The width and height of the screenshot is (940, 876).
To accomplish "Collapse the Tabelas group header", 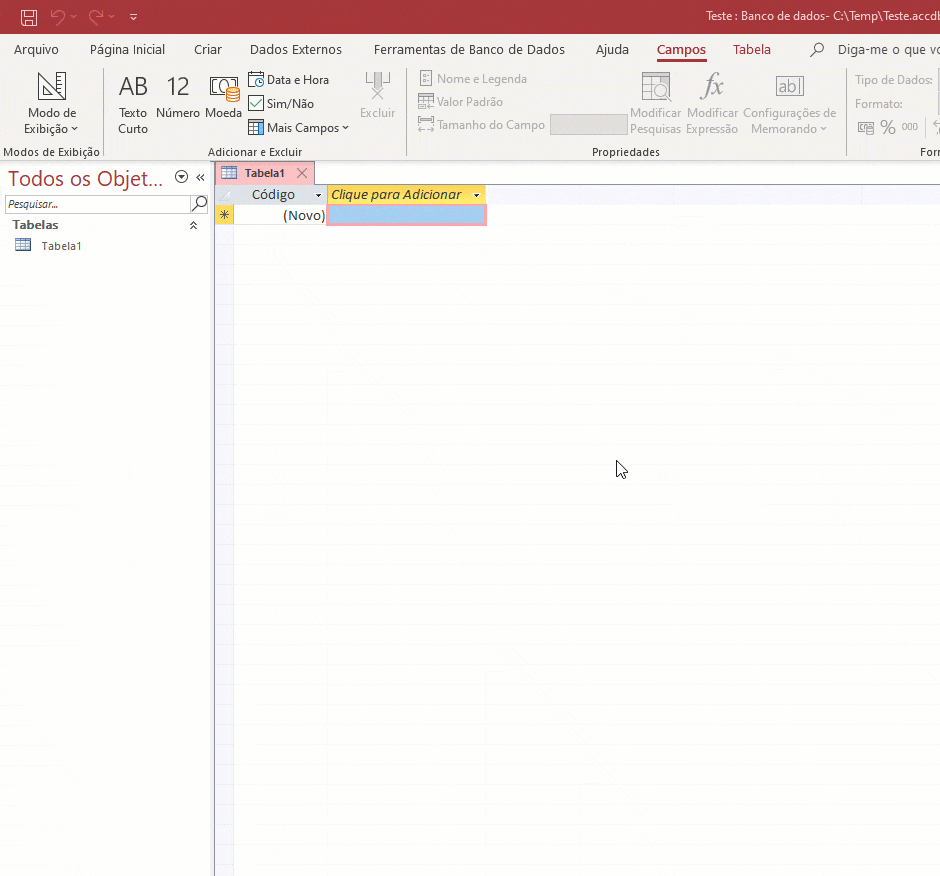I will point(193,225).
